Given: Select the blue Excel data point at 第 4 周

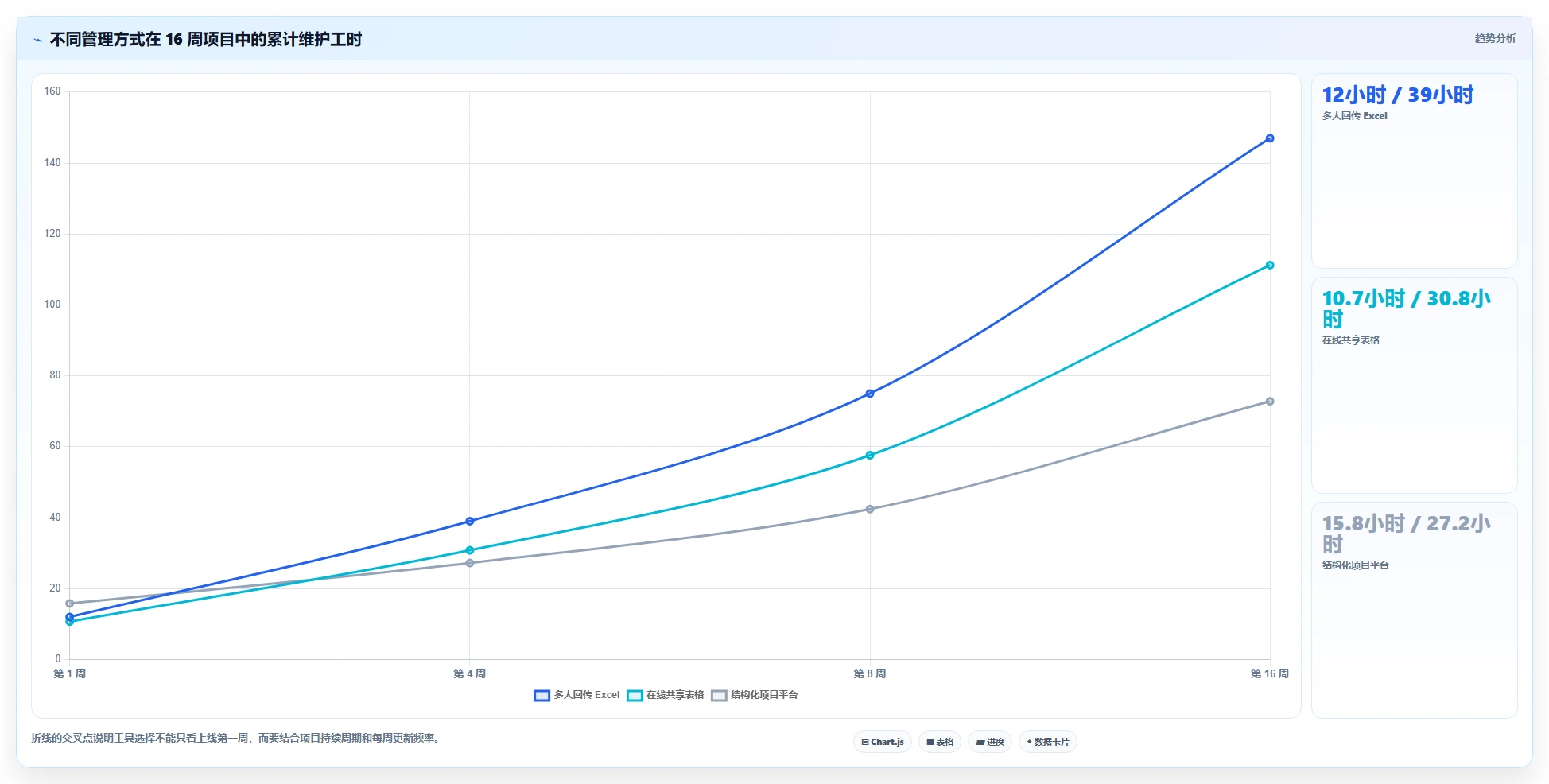Looking at the screenshot, I should point(470,522).
